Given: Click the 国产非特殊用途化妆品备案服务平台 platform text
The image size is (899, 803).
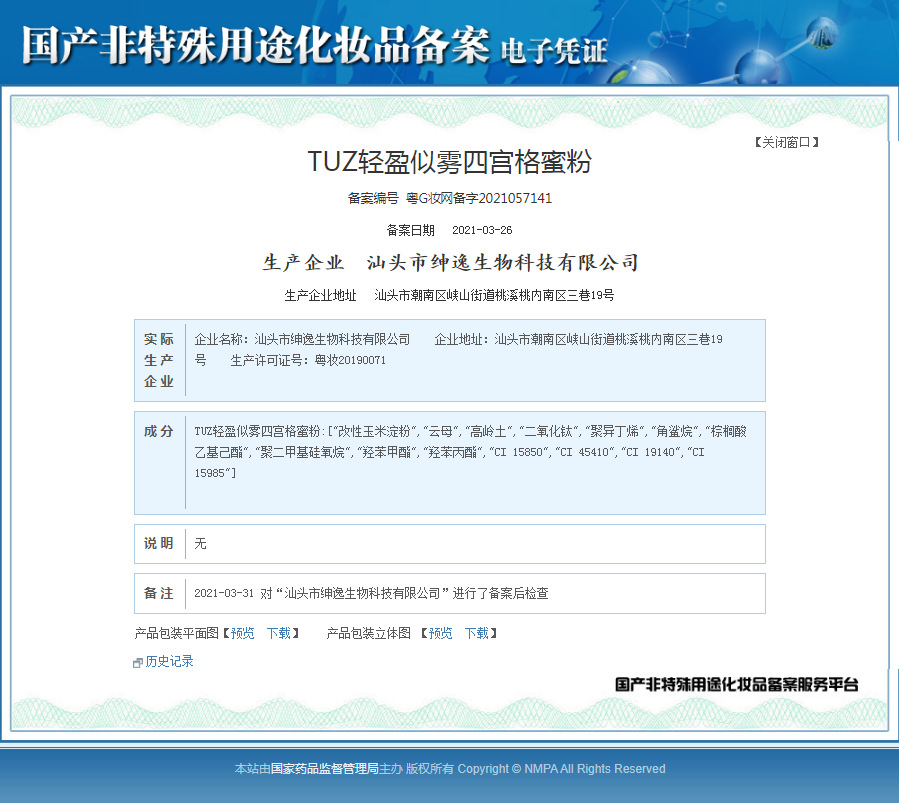Looking at the screenshot, I should [736, 684].
